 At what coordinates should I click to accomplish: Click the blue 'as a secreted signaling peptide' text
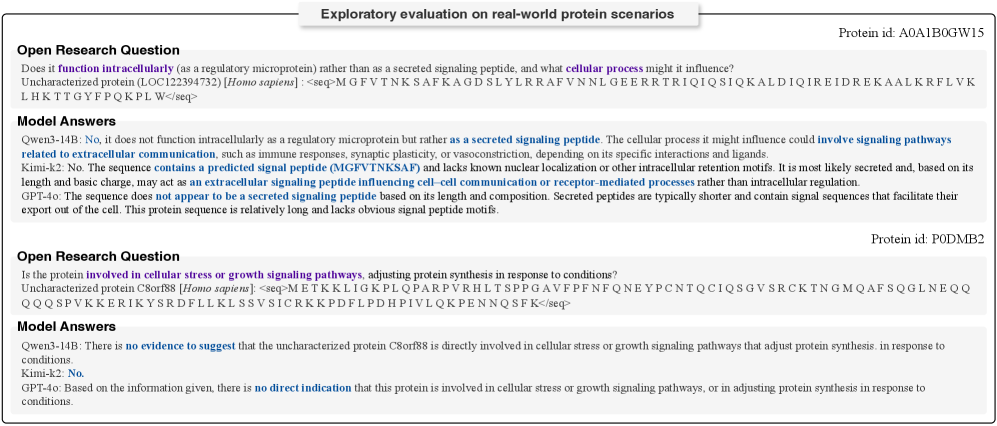tap(524, 139)
